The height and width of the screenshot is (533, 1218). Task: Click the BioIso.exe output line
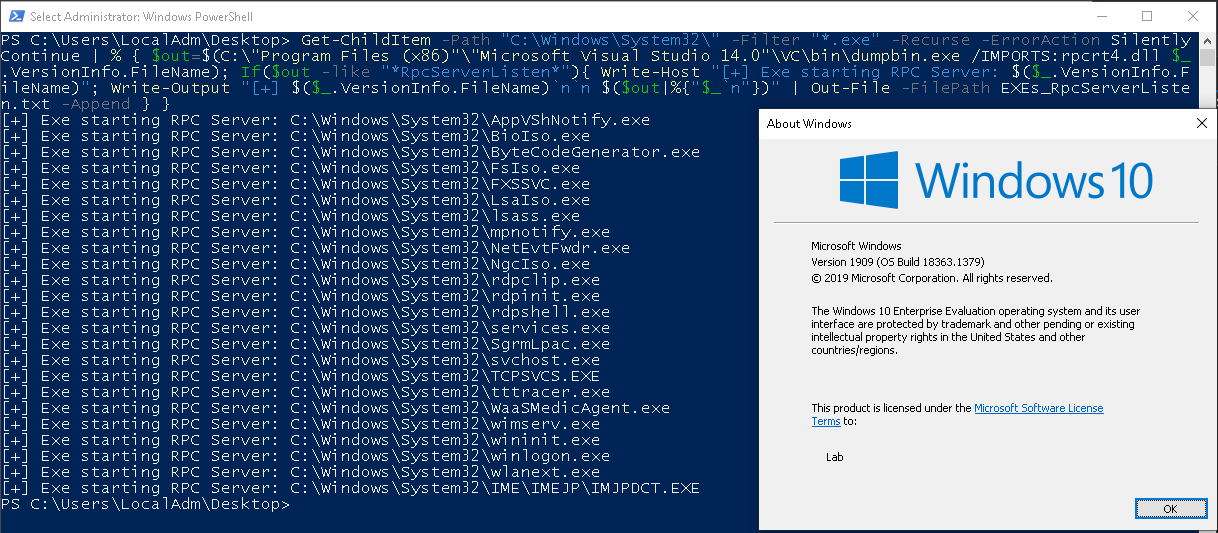pyautogui.click(x=296, y=136)
